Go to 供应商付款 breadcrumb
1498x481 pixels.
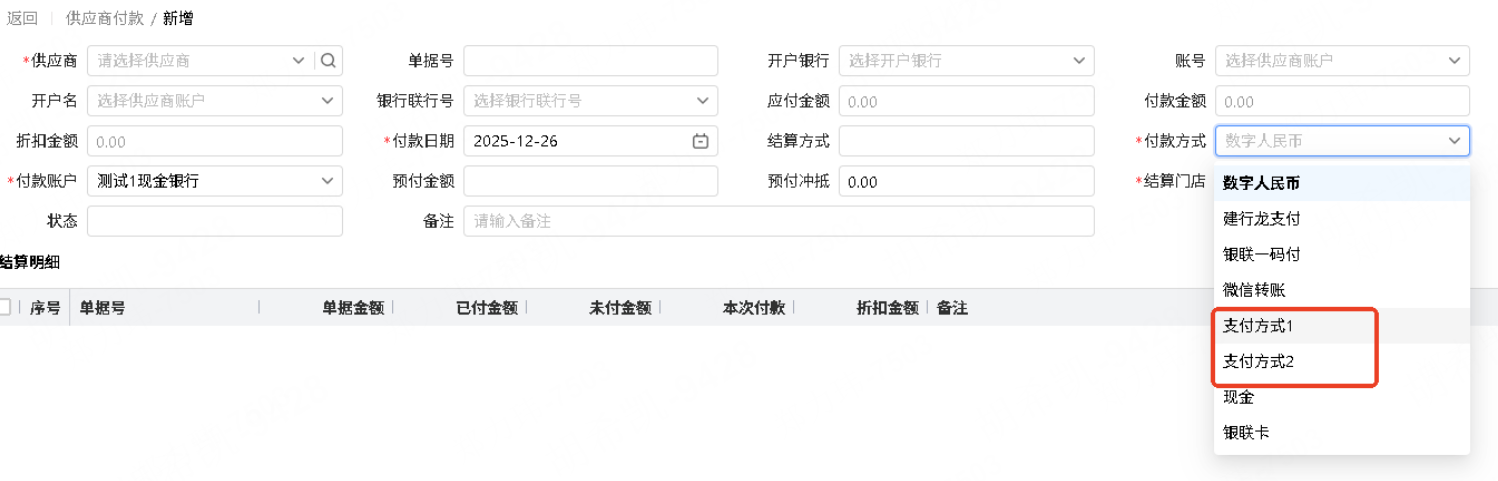pyautogui.click(x=103, y=18)
